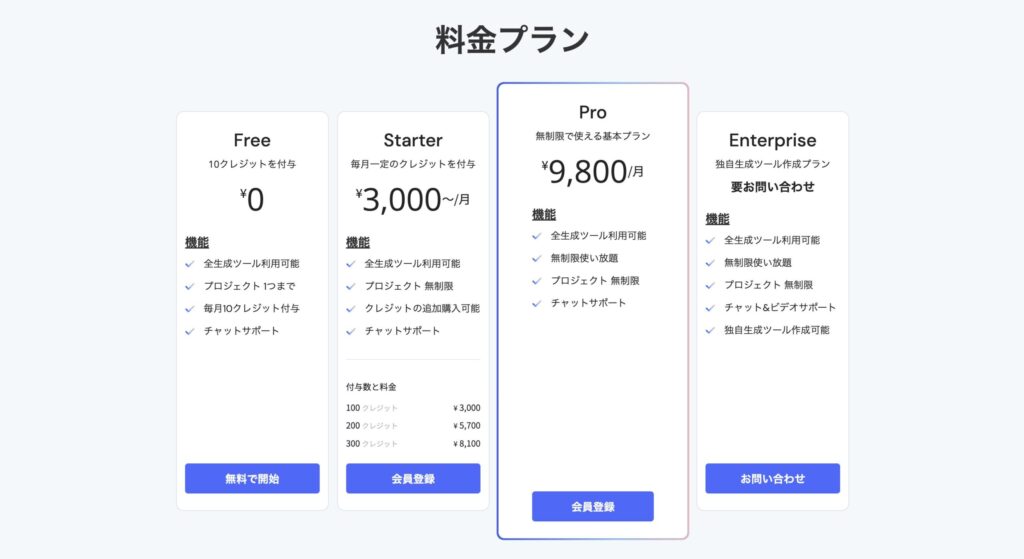The width and height of the screenshot is (1024, 559).
Task: Select the 100 クレジット ¥3,000 row
Action: [x=413, y=408]
